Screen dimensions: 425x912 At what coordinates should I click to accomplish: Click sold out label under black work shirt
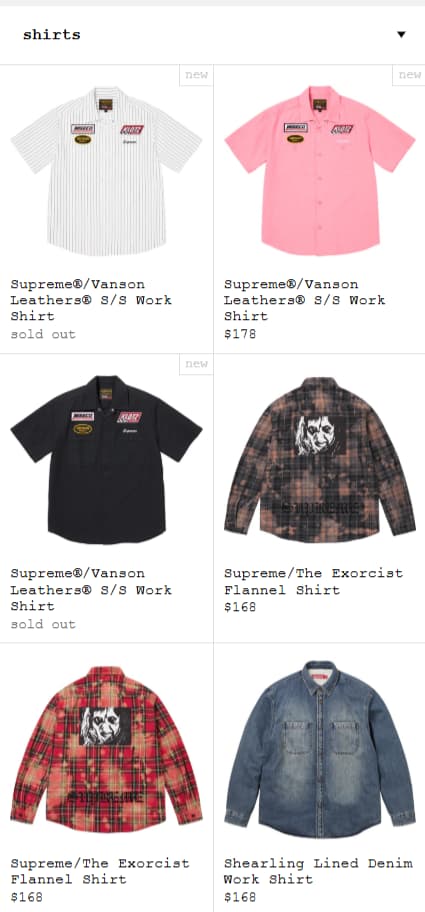click(x=43, y=624)
